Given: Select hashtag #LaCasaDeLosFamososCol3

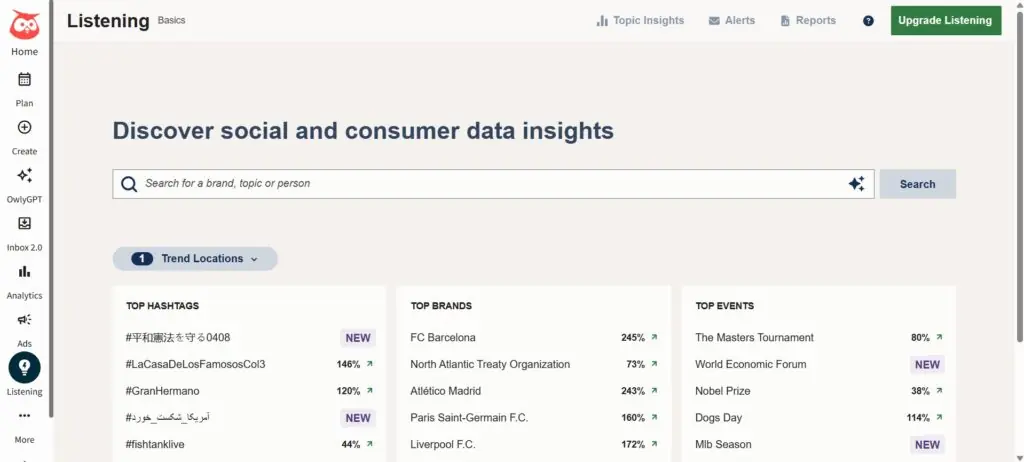Looking at the screenshot, I should (x=195, y=364).
